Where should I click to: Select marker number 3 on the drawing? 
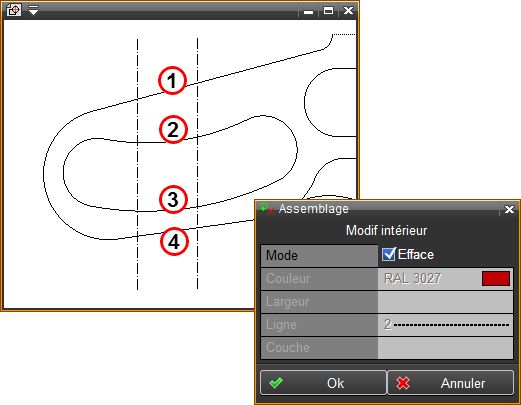pos(173,199)
